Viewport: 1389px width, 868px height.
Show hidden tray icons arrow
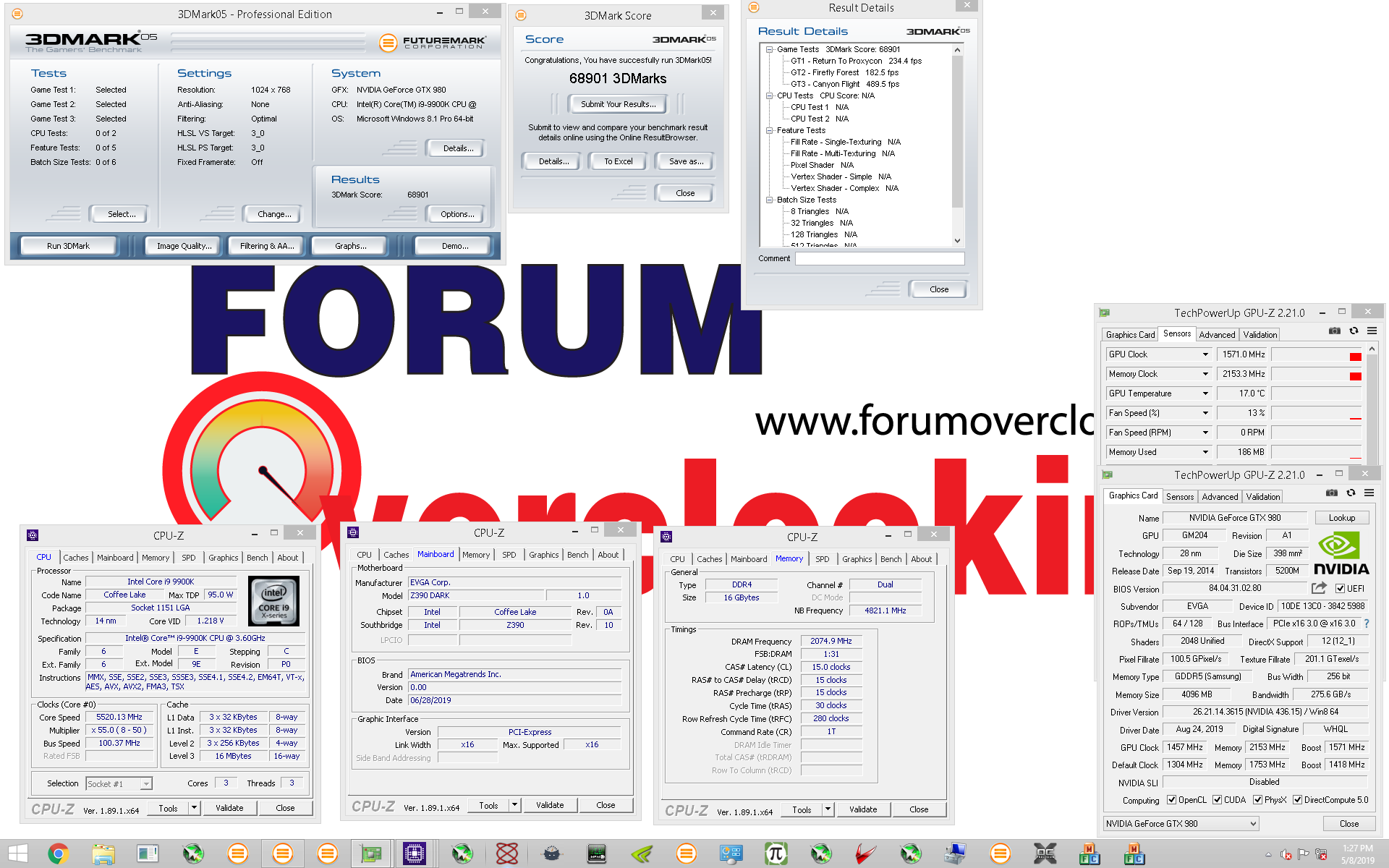pyautogui.click(x=1268, y=854)
